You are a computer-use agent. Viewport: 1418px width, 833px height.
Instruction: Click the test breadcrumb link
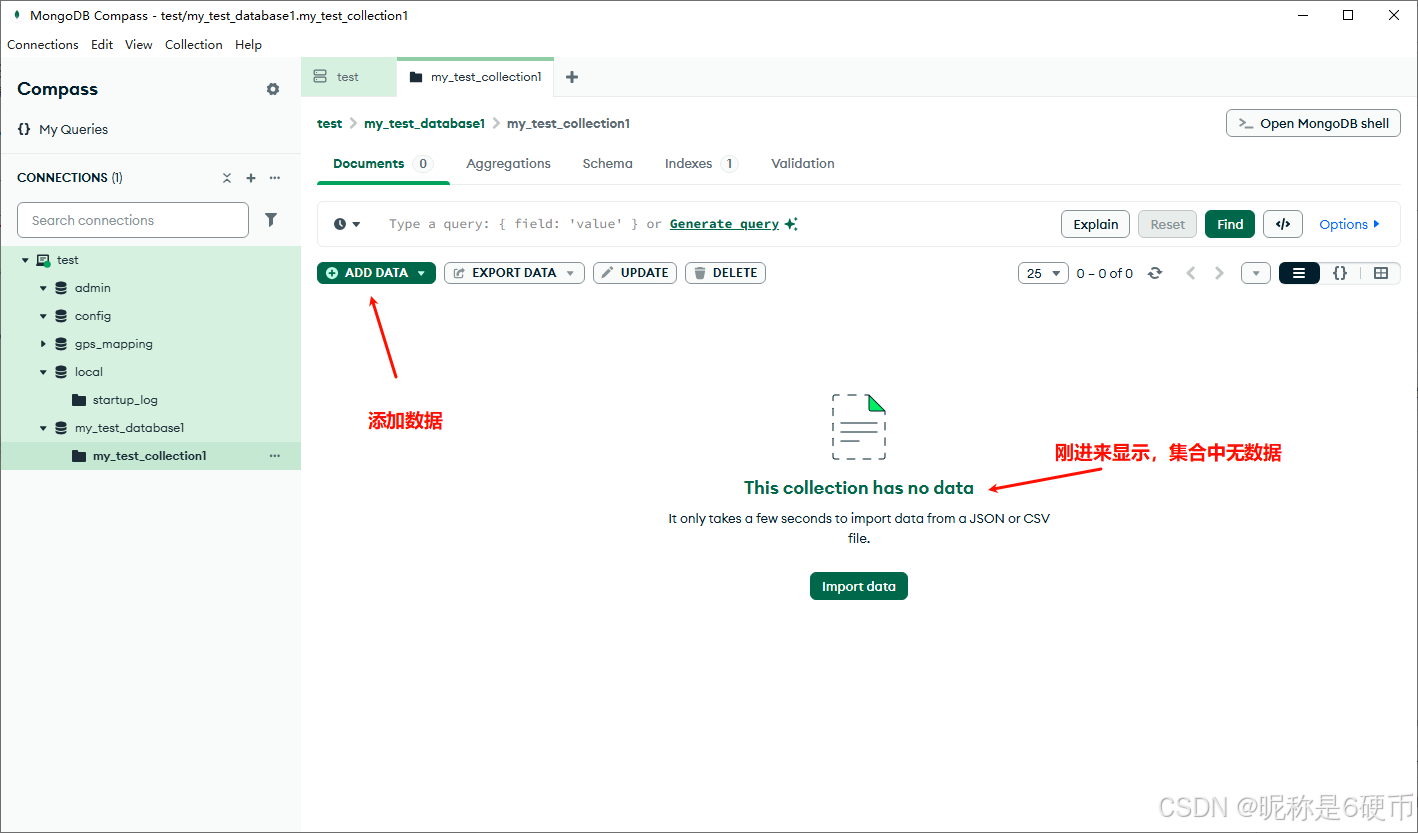coord(330,124)
